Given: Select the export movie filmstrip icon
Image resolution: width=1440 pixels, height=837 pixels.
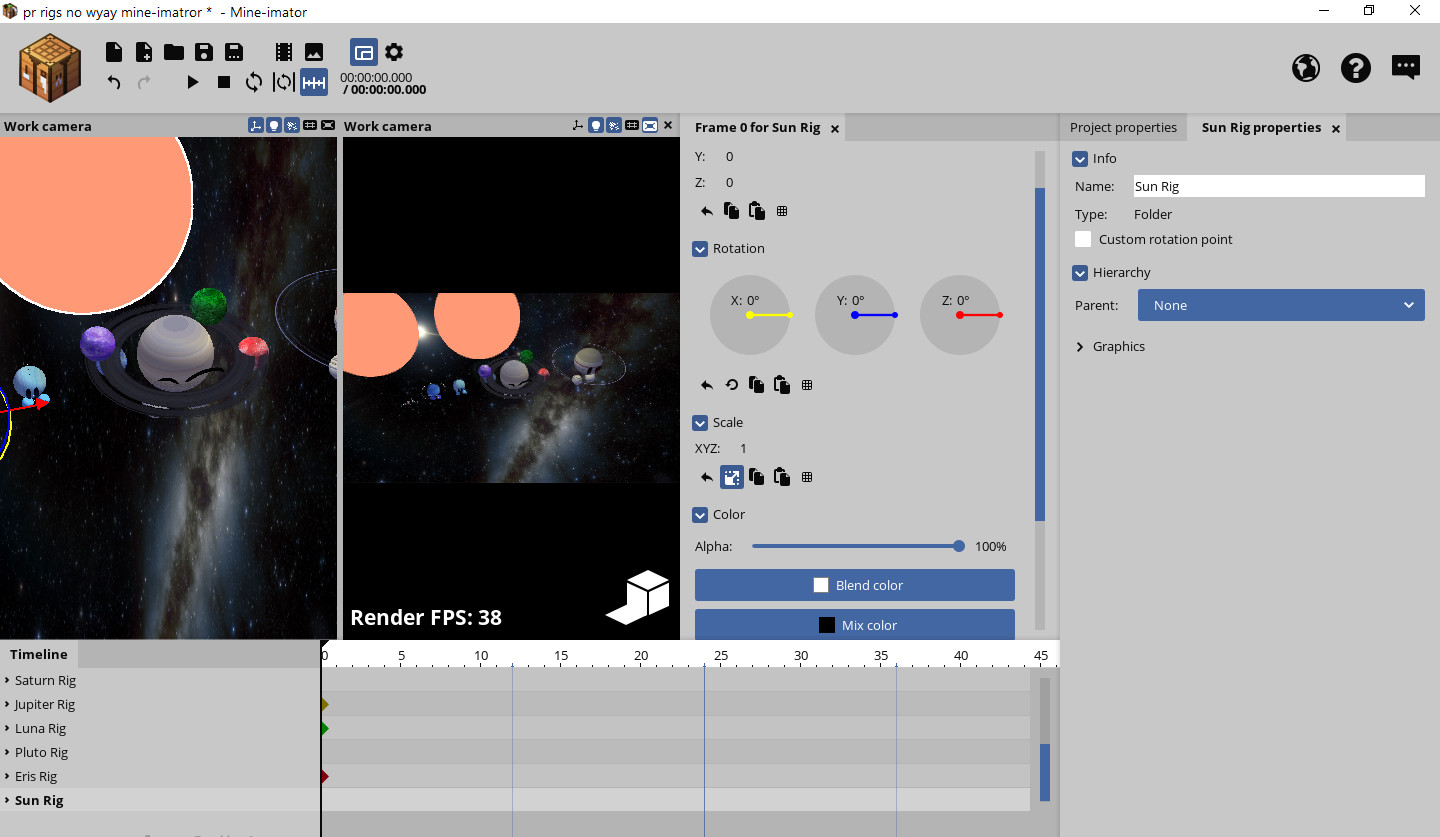Looking at the screenshot, I should pos(283,51).
